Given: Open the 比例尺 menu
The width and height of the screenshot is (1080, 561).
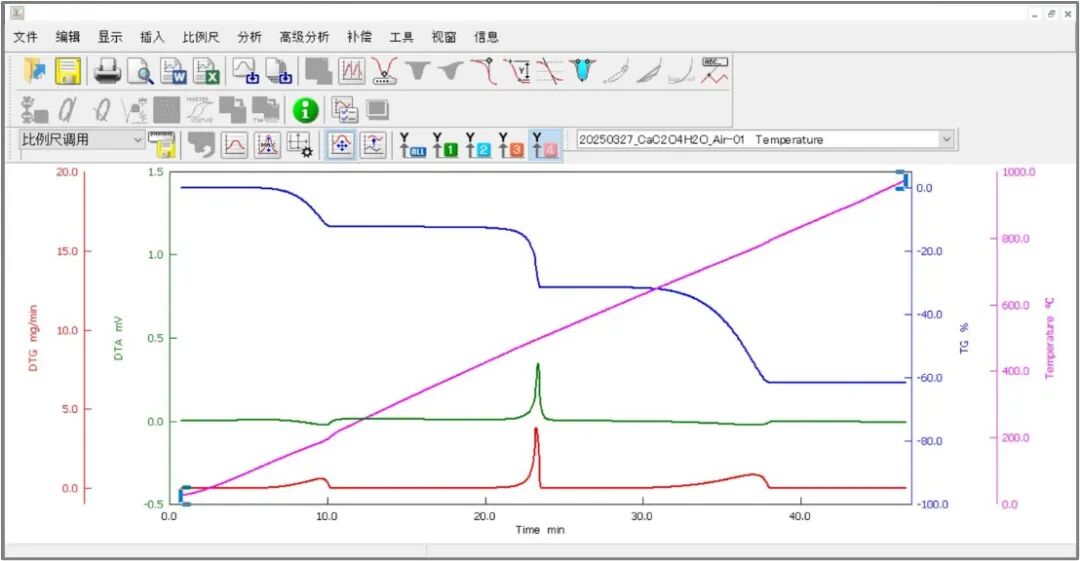Looking at the screenshot, I should click(201, 37).
